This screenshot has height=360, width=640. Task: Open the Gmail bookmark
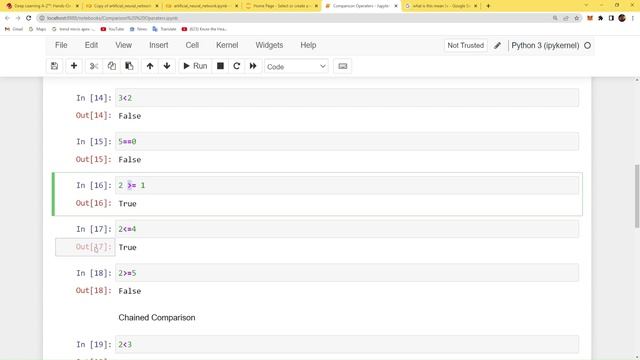(x=14, y=29)
